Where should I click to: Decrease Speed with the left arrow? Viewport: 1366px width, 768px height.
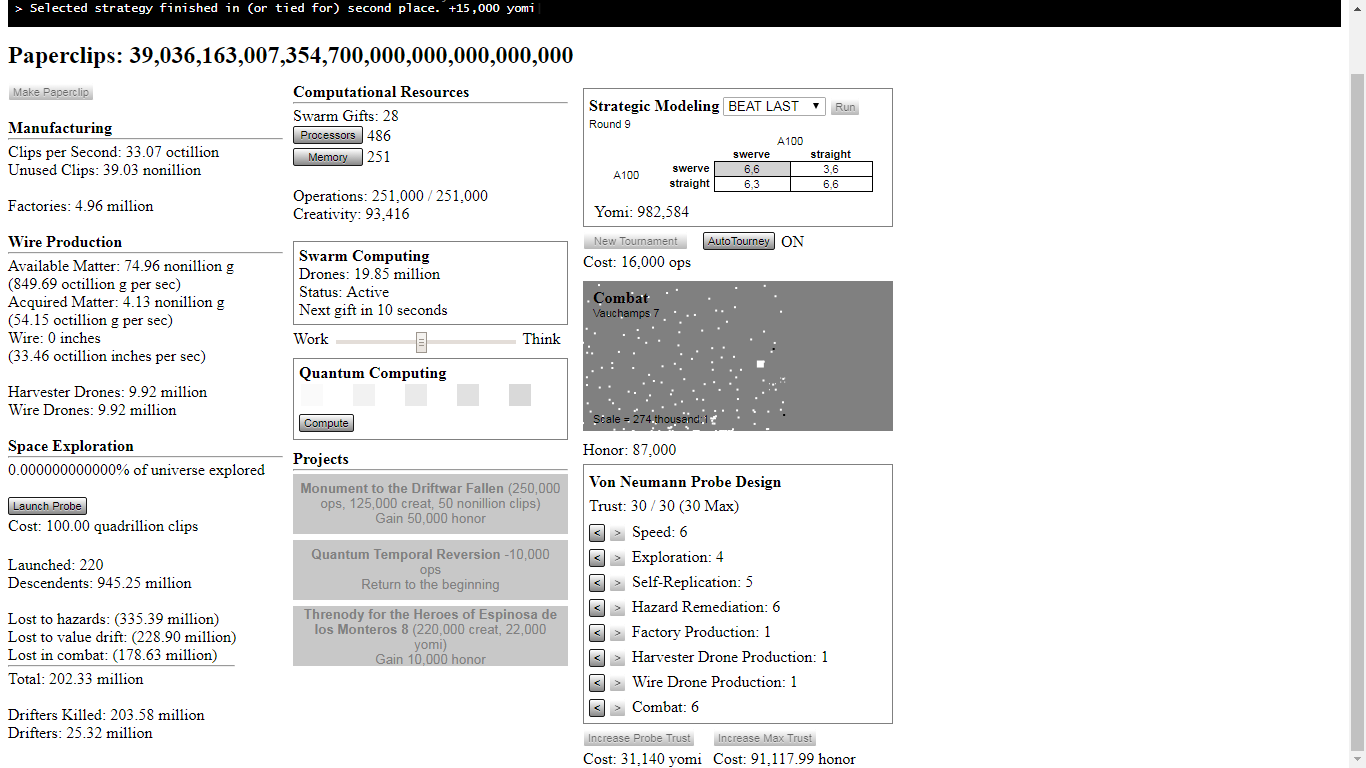point(597,533)
